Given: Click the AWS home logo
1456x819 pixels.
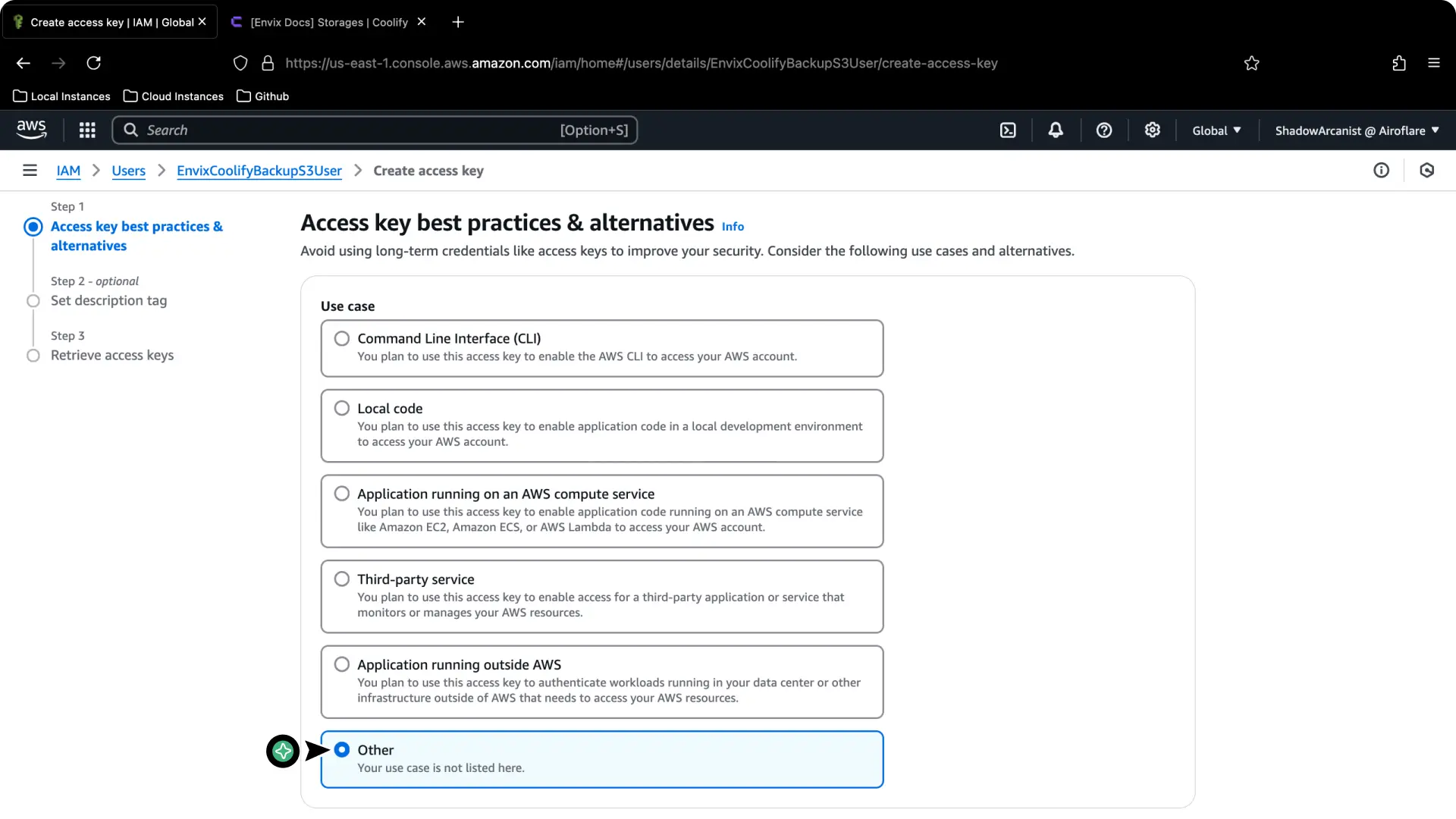Looking at the screenshot, I should pyautogui.click(x=31, y=130).
